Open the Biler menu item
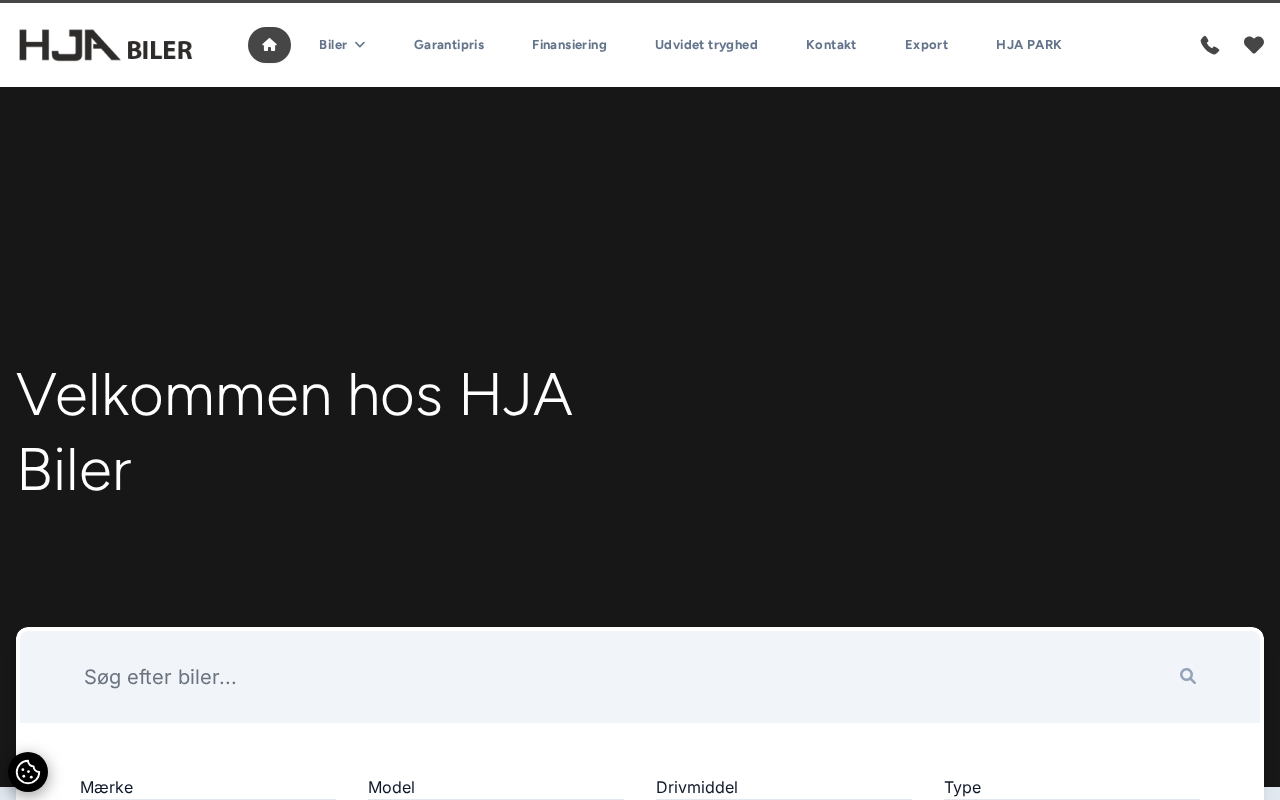 (333, 45)
